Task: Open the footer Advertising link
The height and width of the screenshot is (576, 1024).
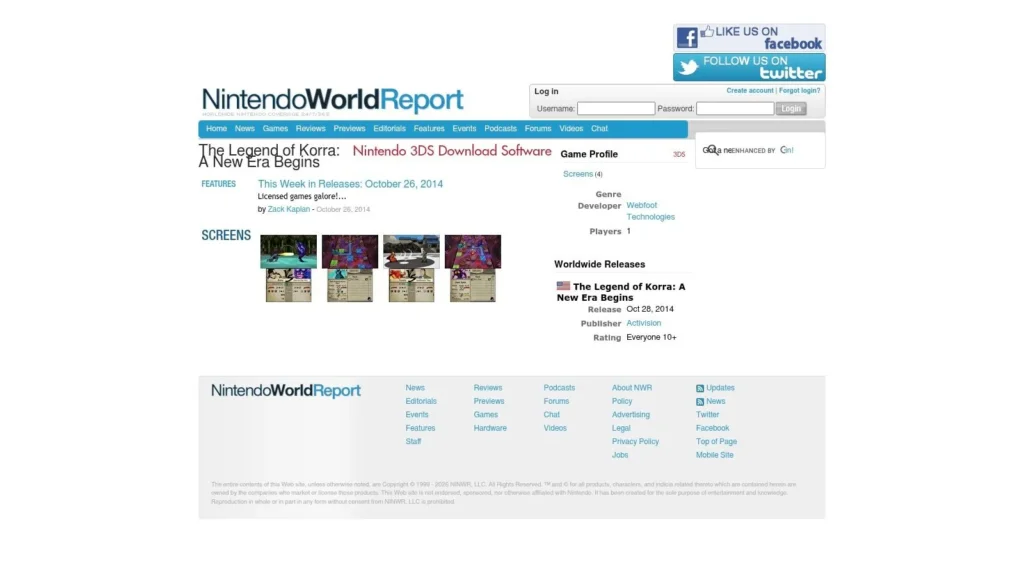Action: pyautogui.click(x=631, y=415)
